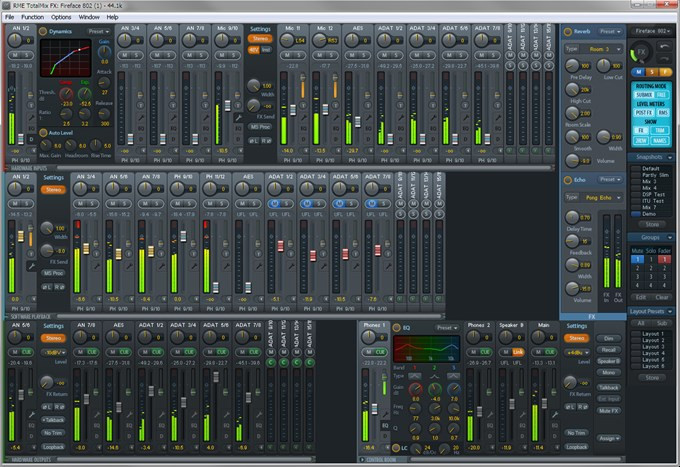Click the Dynamics power icon
680x467 pixels.
(43, 31)
